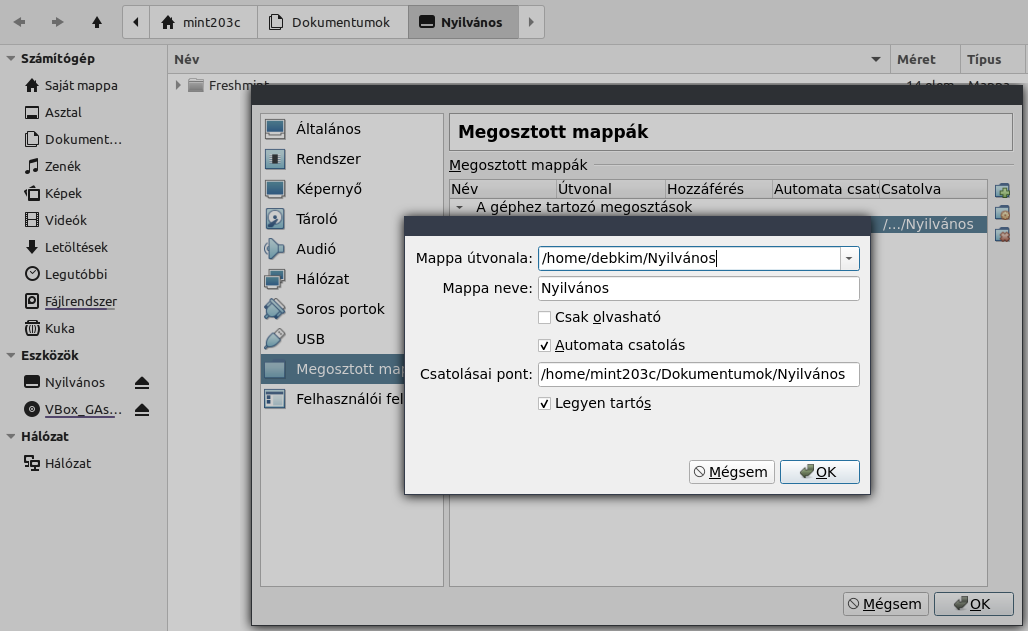The width and height of the screenshot is (1028, 631).
Task: Collapse the Eszközök sidebar section
Action: pos(10,356)
